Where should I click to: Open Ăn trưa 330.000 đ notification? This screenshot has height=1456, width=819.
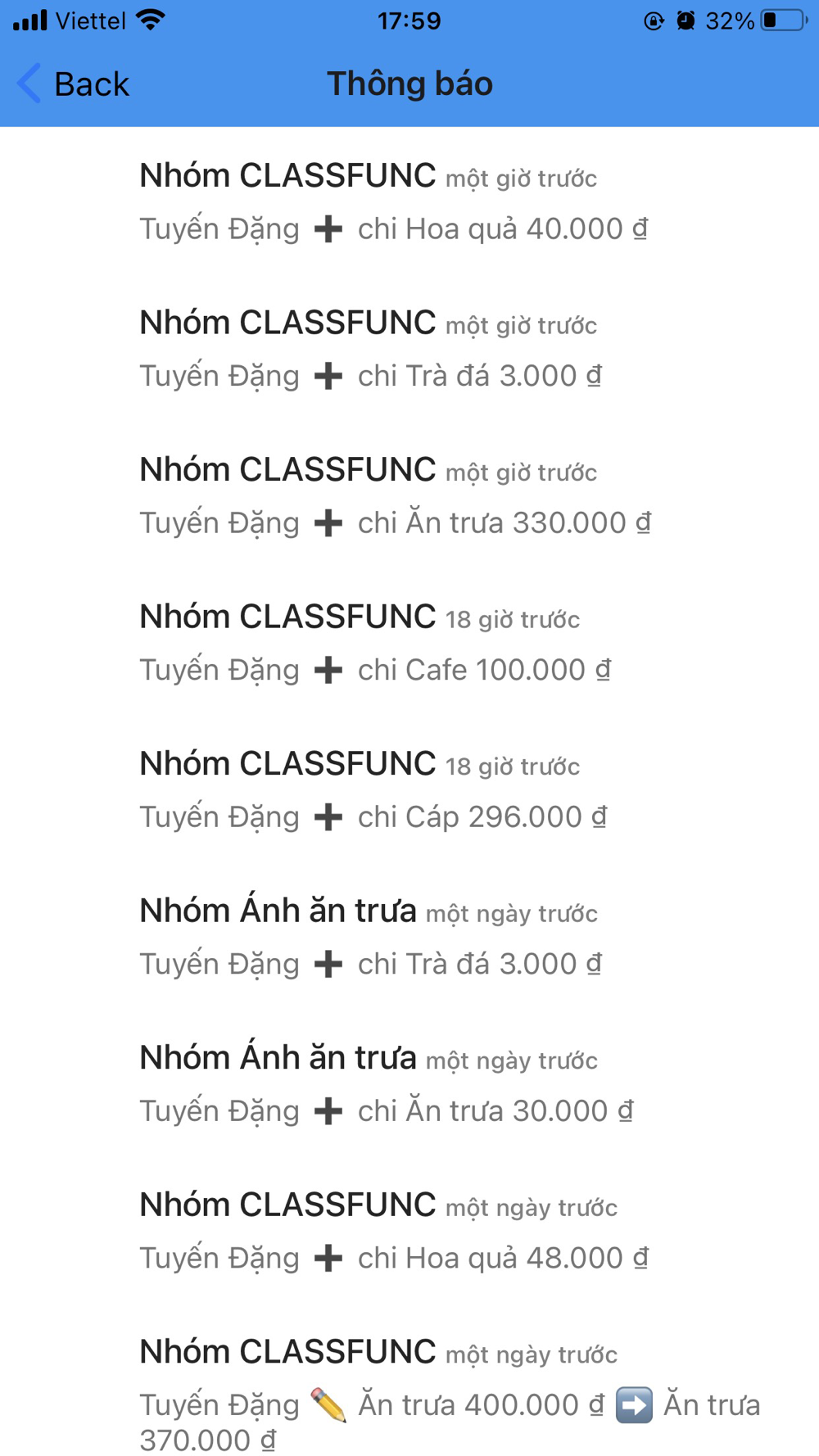pos(409,495)
